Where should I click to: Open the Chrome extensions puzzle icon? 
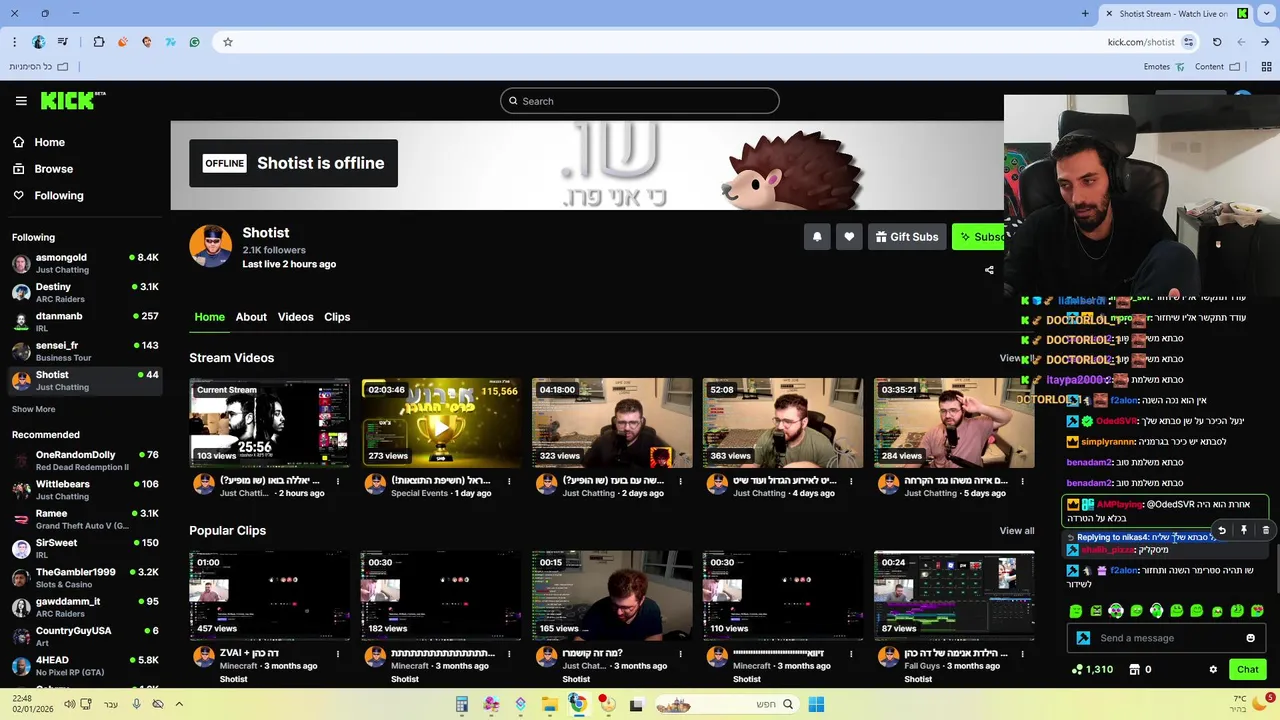(x=99, y=42)
